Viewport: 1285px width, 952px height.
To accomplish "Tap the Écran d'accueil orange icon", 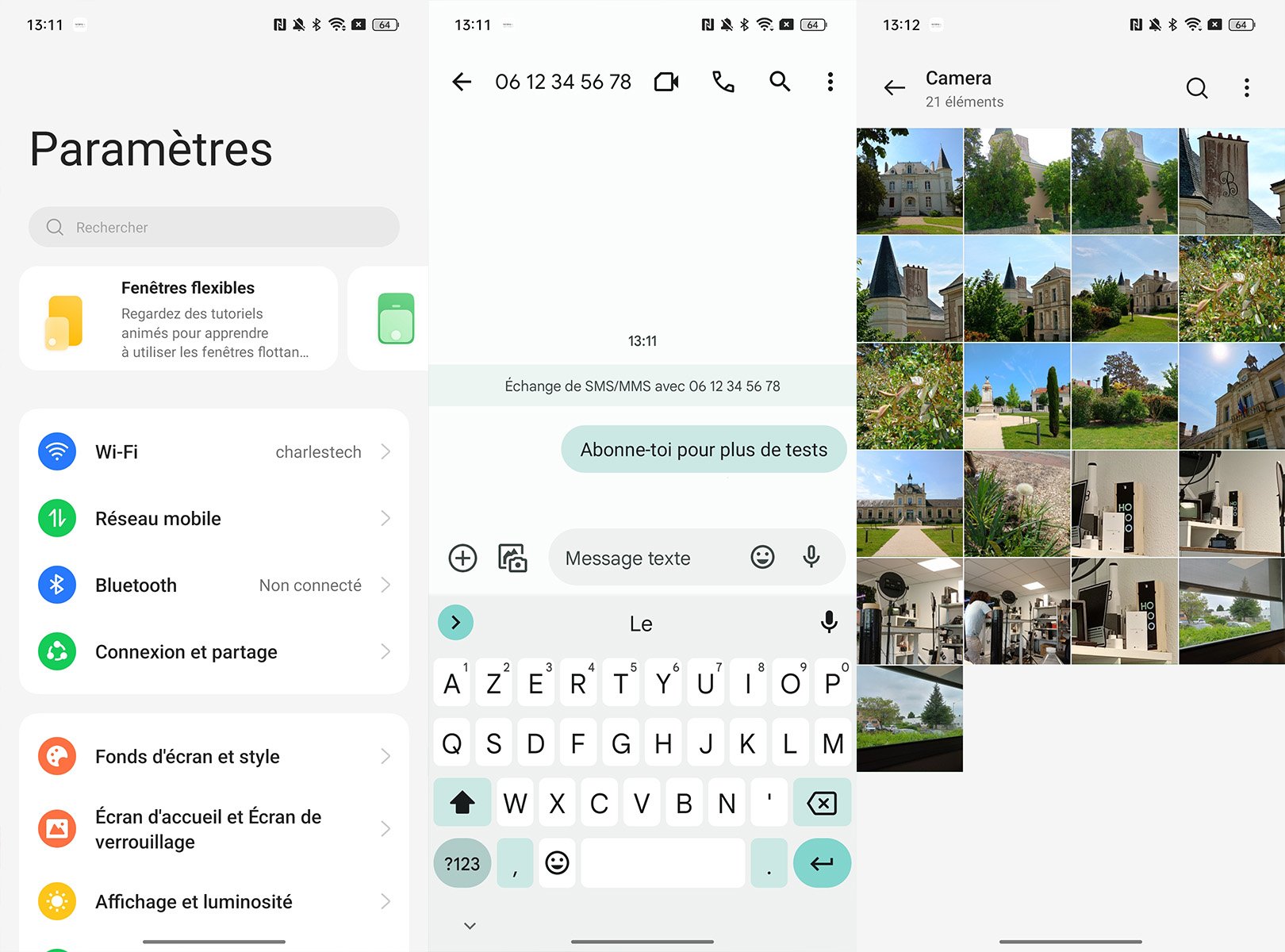I will [x=57, y=829].
